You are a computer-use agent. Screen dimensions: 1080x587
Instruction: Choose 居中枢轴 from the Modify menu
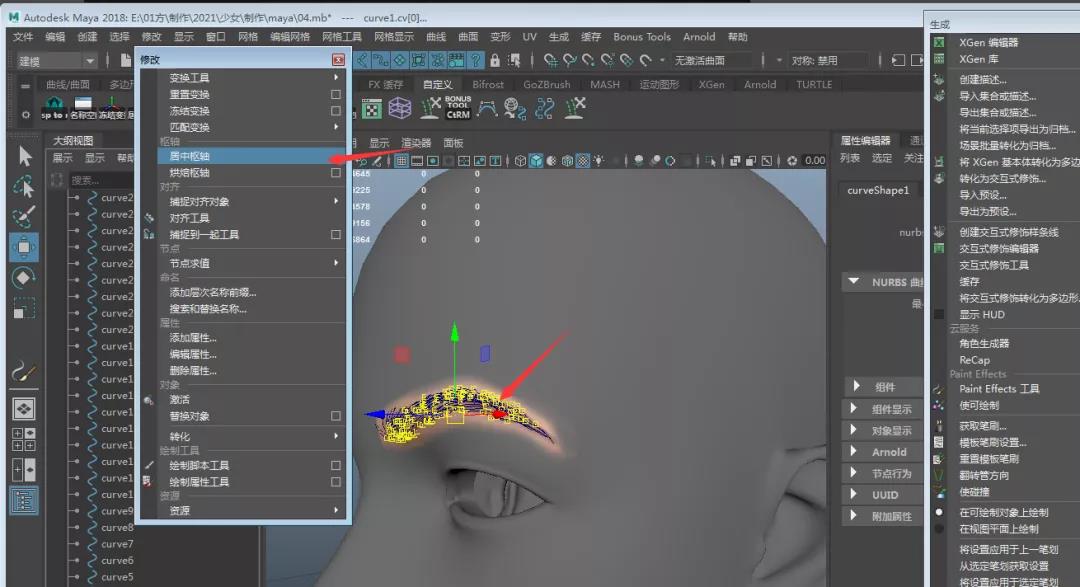(x=190, y=156)
